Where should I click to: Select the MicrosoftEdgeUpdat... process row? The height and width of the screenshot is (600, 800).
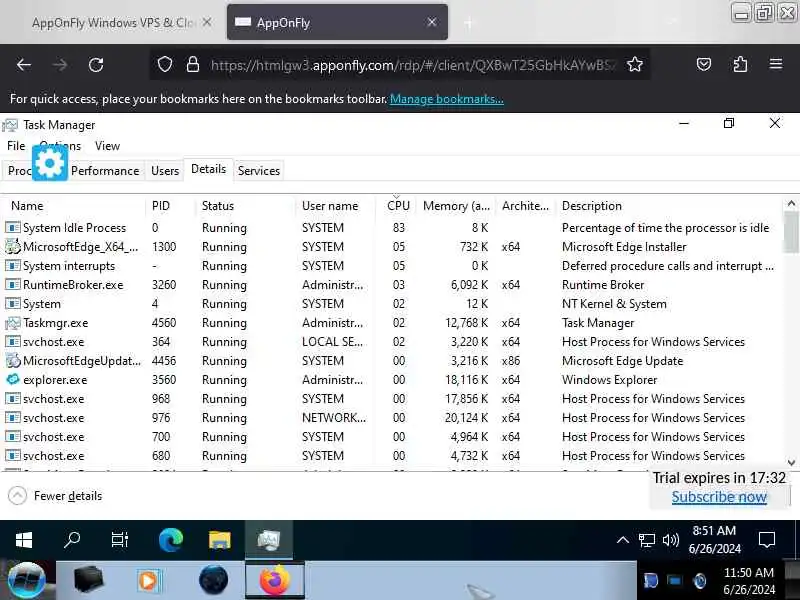coord(392,361)
